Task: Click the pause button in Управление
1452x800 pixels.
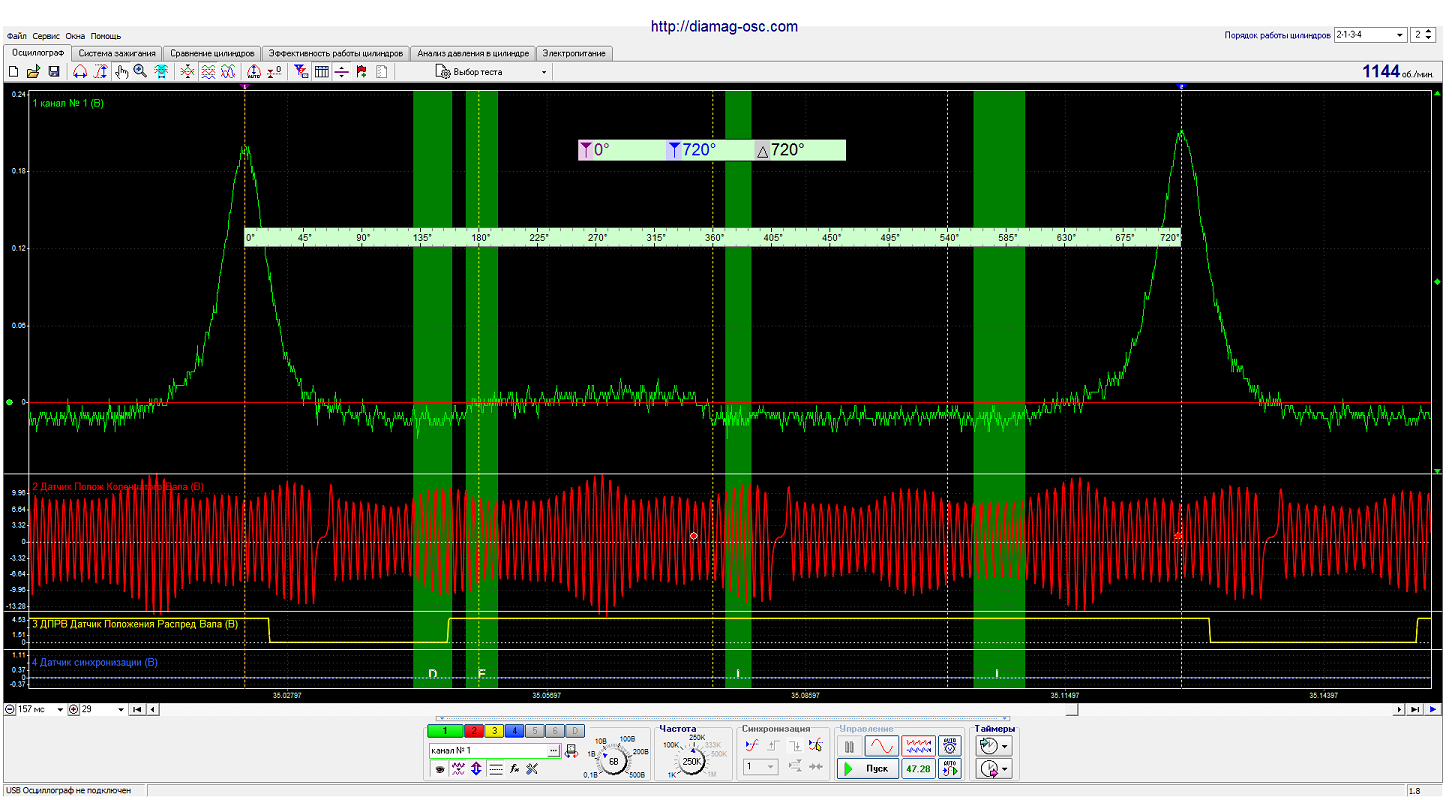Action: [x=850, y=747]
